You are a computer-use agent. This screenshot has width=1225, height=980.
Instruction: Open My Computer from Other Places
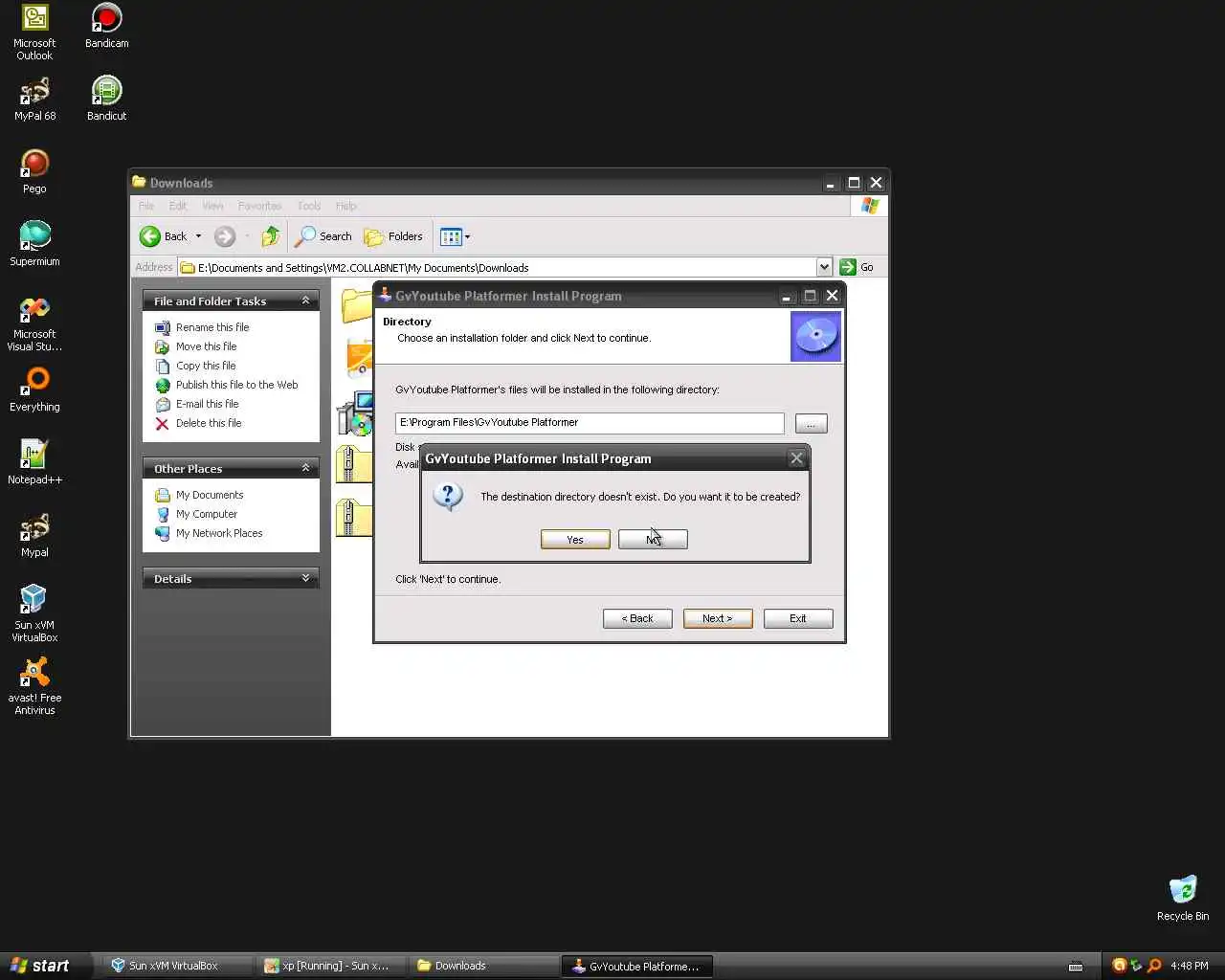[x=207, y=514]
